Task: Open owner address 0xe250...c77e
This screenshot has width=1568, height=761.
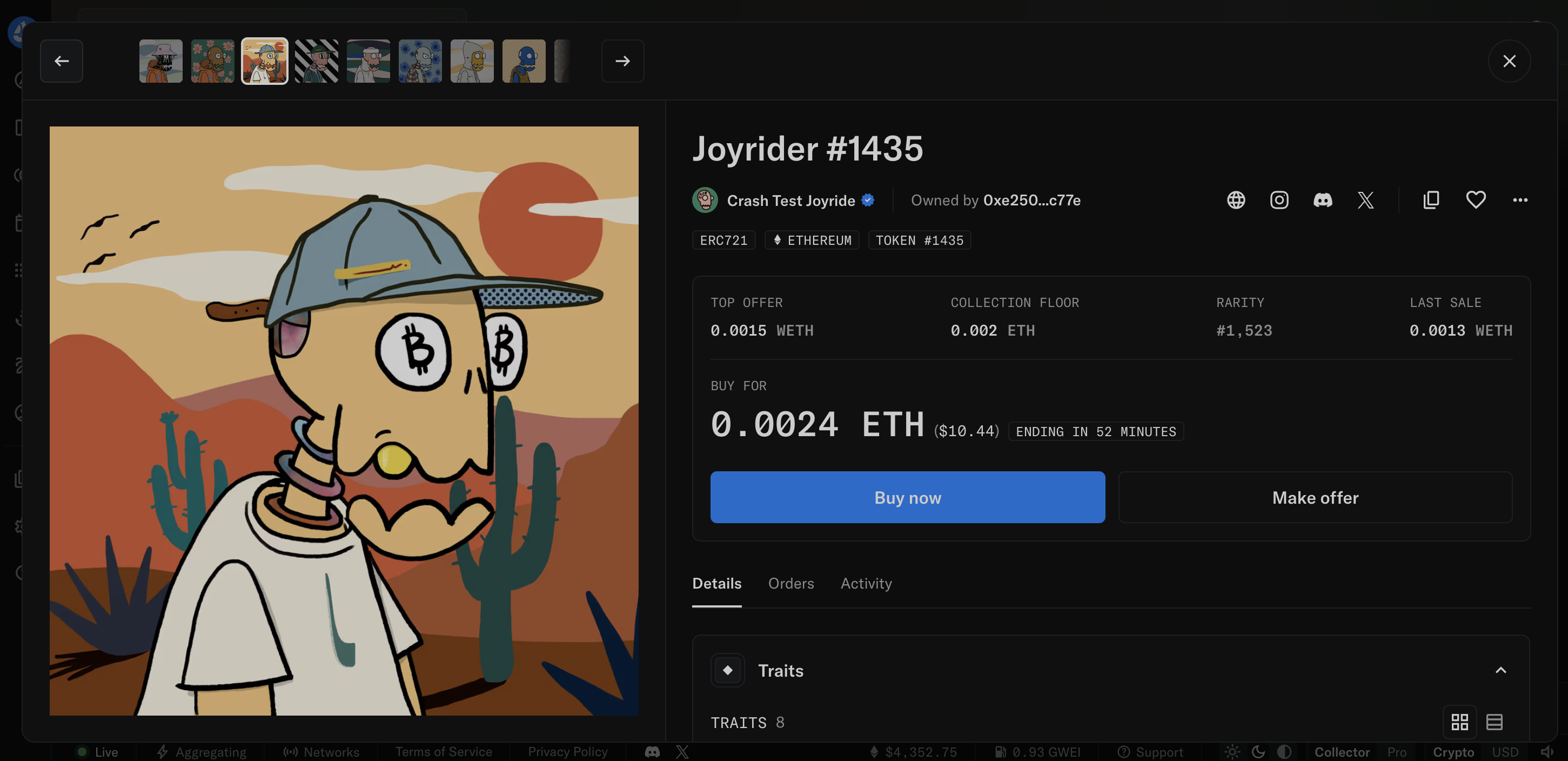Action: (x=1031, y=201)
